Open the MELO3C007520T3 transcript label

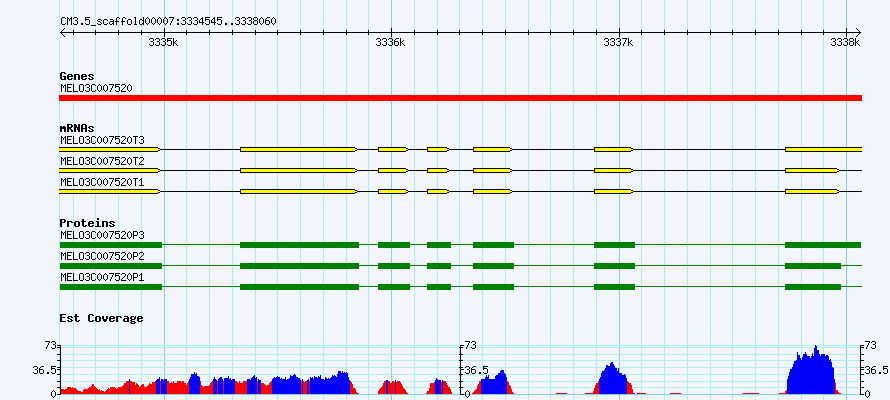102,140
